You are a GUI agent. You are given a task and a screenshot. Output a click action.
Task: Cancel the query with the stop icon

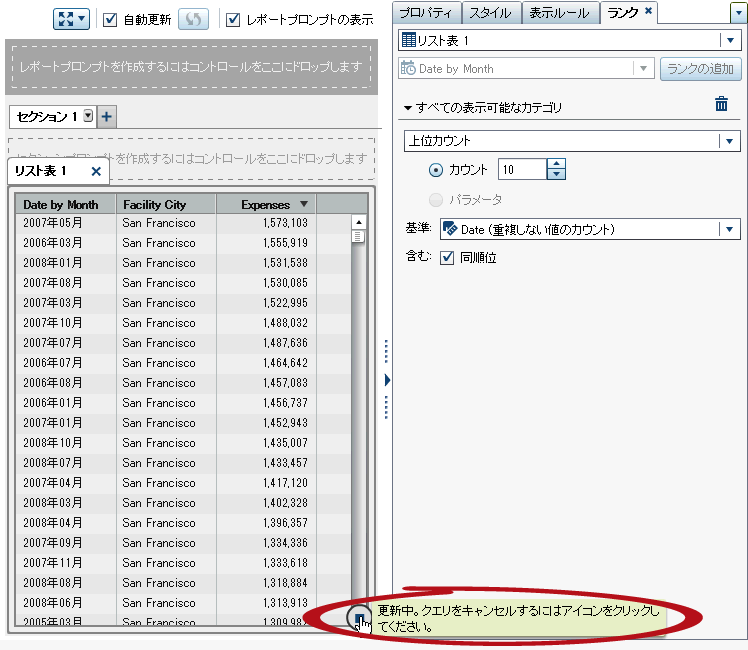359,618
